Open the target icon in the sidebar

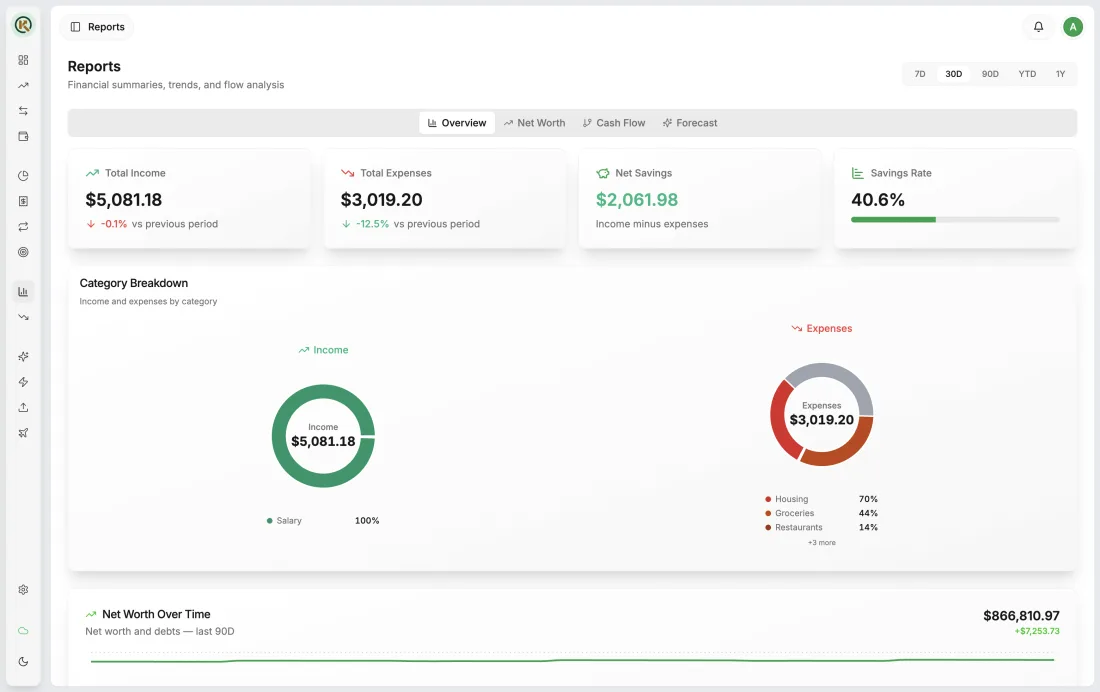23,252
